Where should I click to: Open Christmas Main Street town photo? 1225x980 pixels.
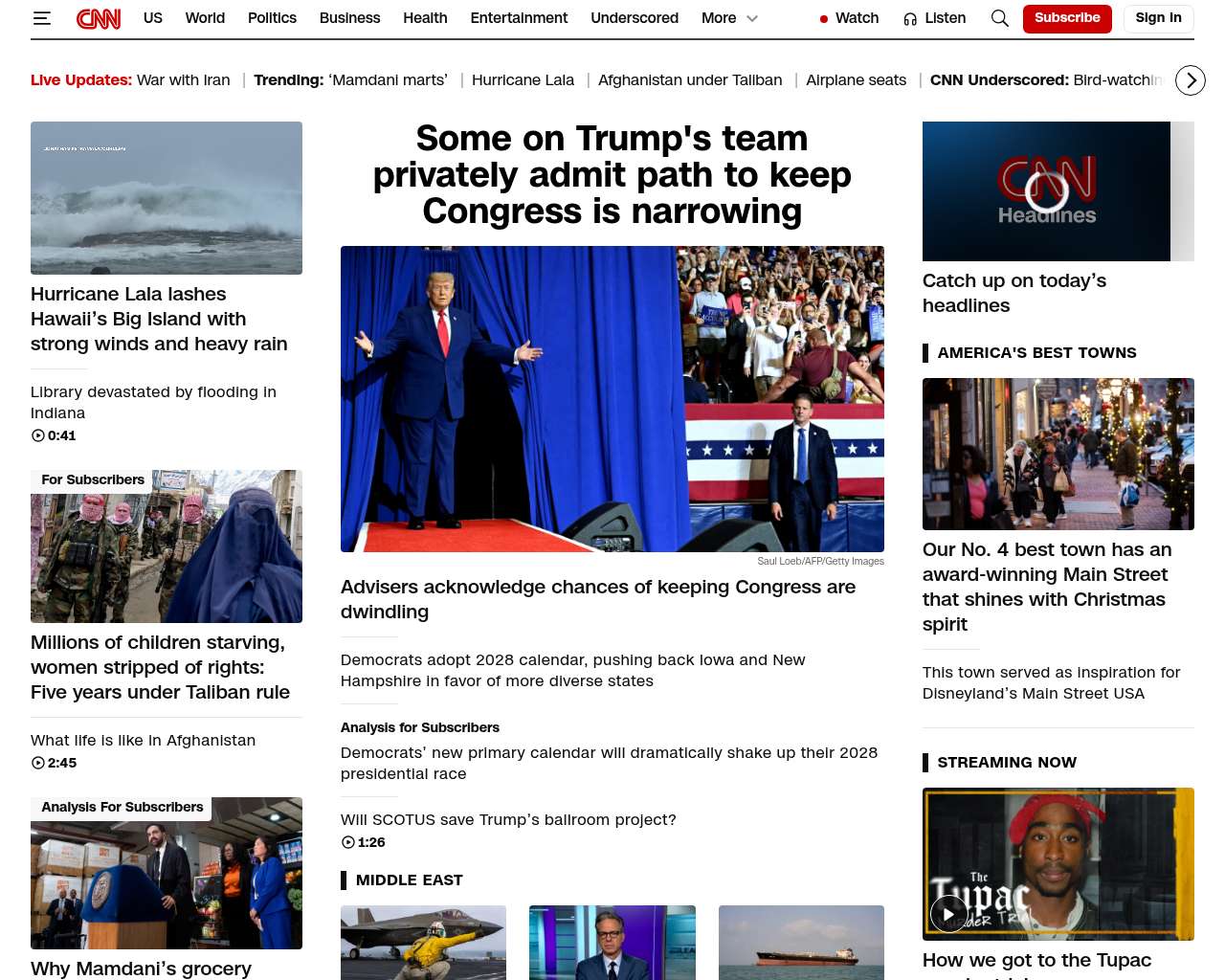(x=1058, y=454)
